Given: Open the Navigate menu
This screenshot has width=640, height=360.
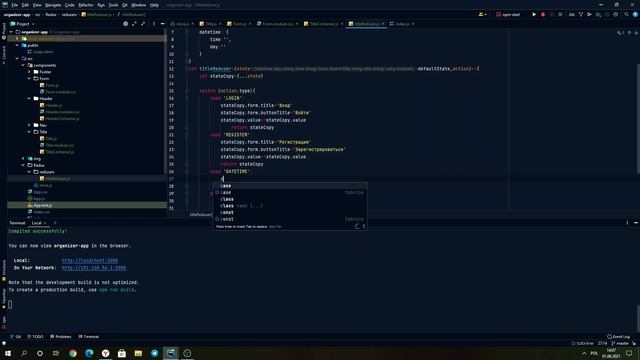Looking at the screenshot, I should point(53,5).
